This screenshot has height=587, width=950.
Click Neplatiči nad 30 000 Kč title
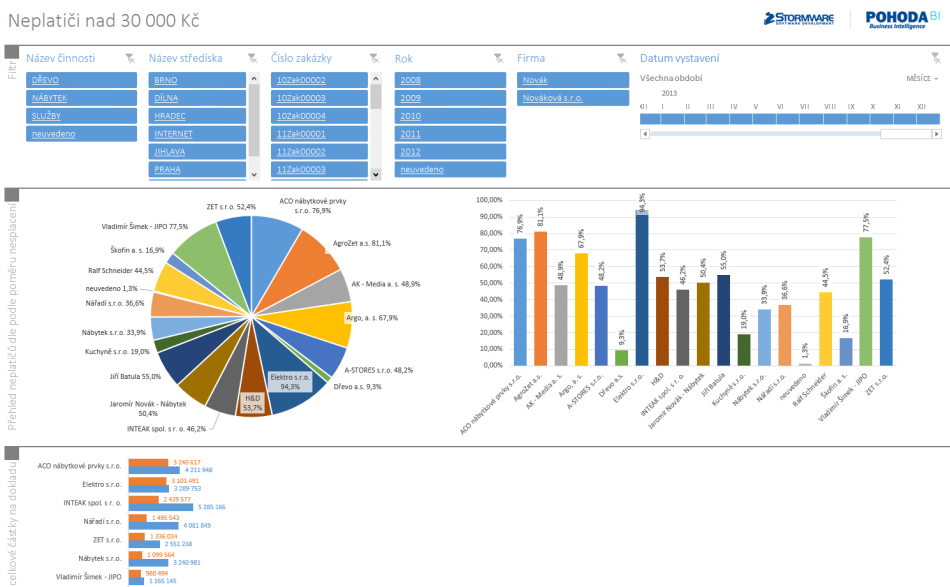(x=104, y=21)
